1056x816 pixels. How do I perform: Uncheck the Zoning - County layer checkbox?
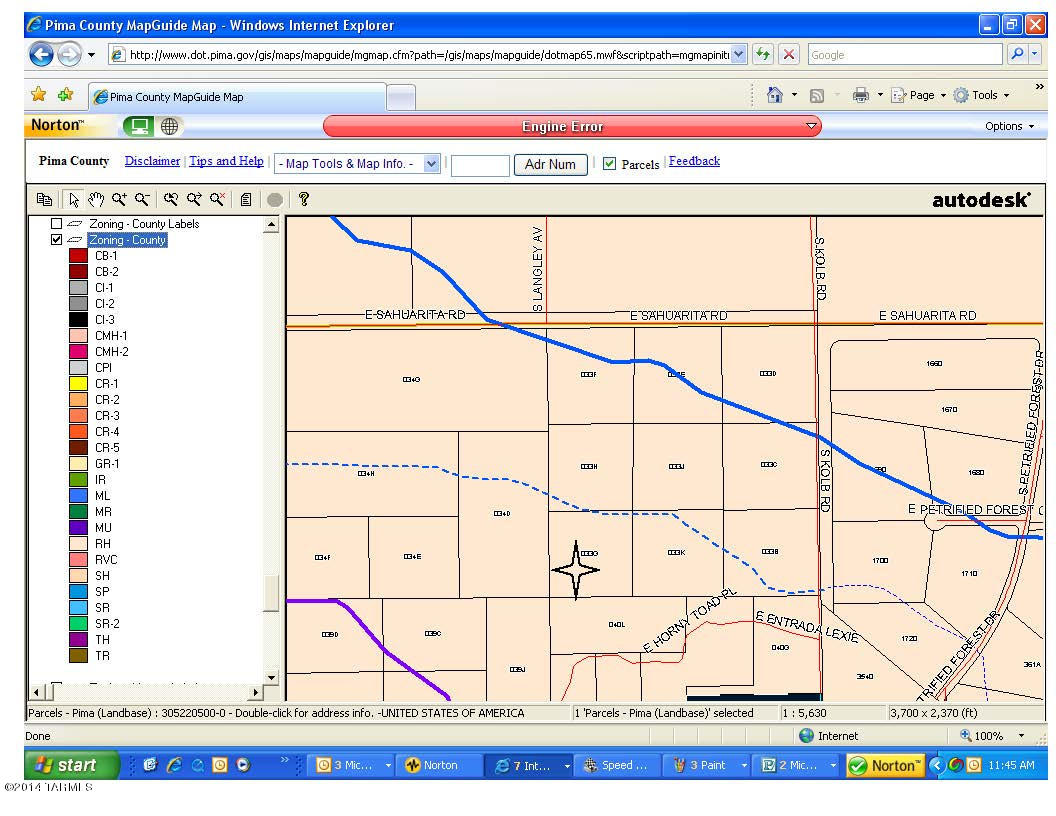(57, 240)
